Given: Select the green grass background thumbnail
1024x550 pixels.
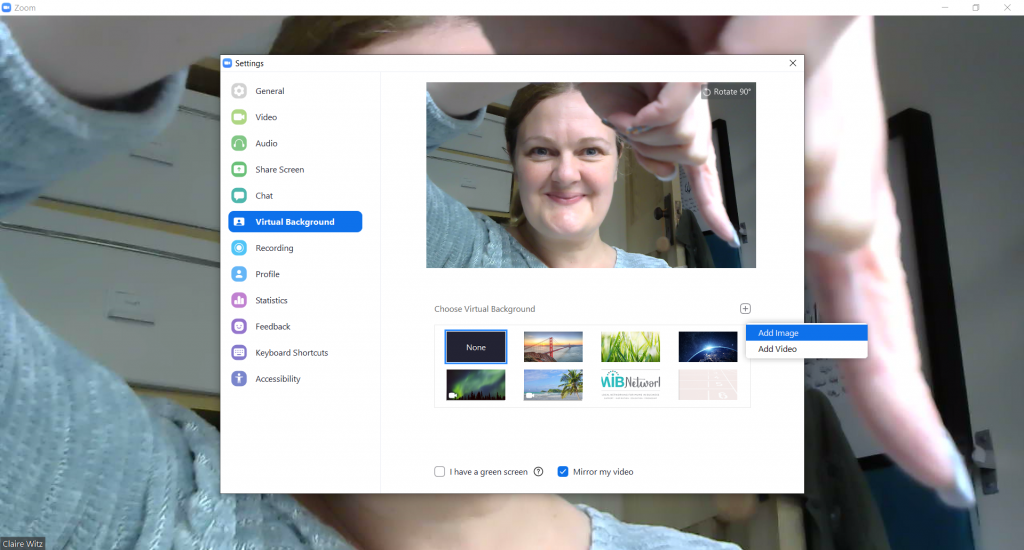Looking at the screenshot, I should pyautogui.click(x=630, y=347).
